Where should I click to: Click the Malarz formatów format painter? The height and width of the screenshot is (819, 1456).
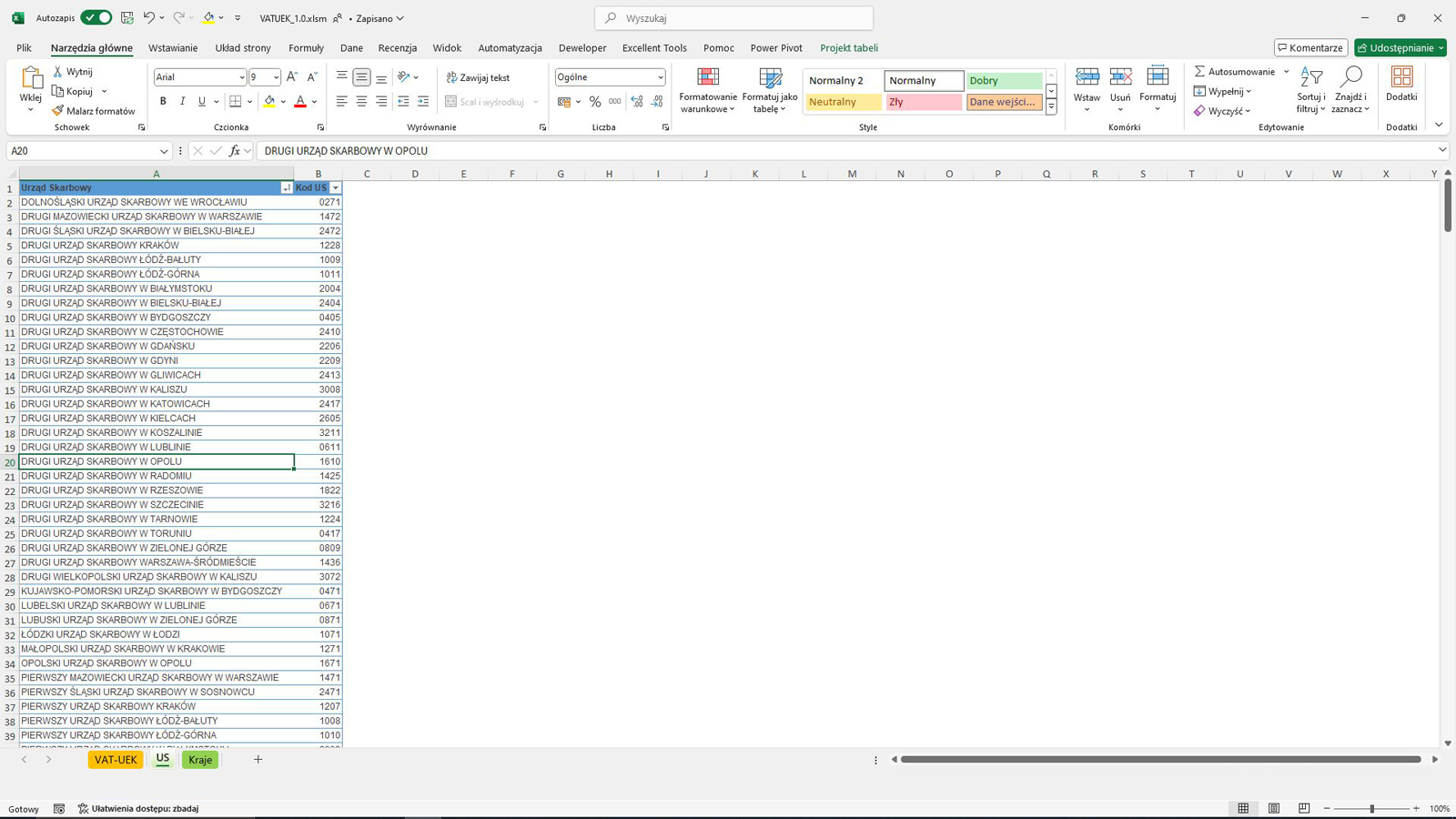pyautogui.click(x=94, y=111)
